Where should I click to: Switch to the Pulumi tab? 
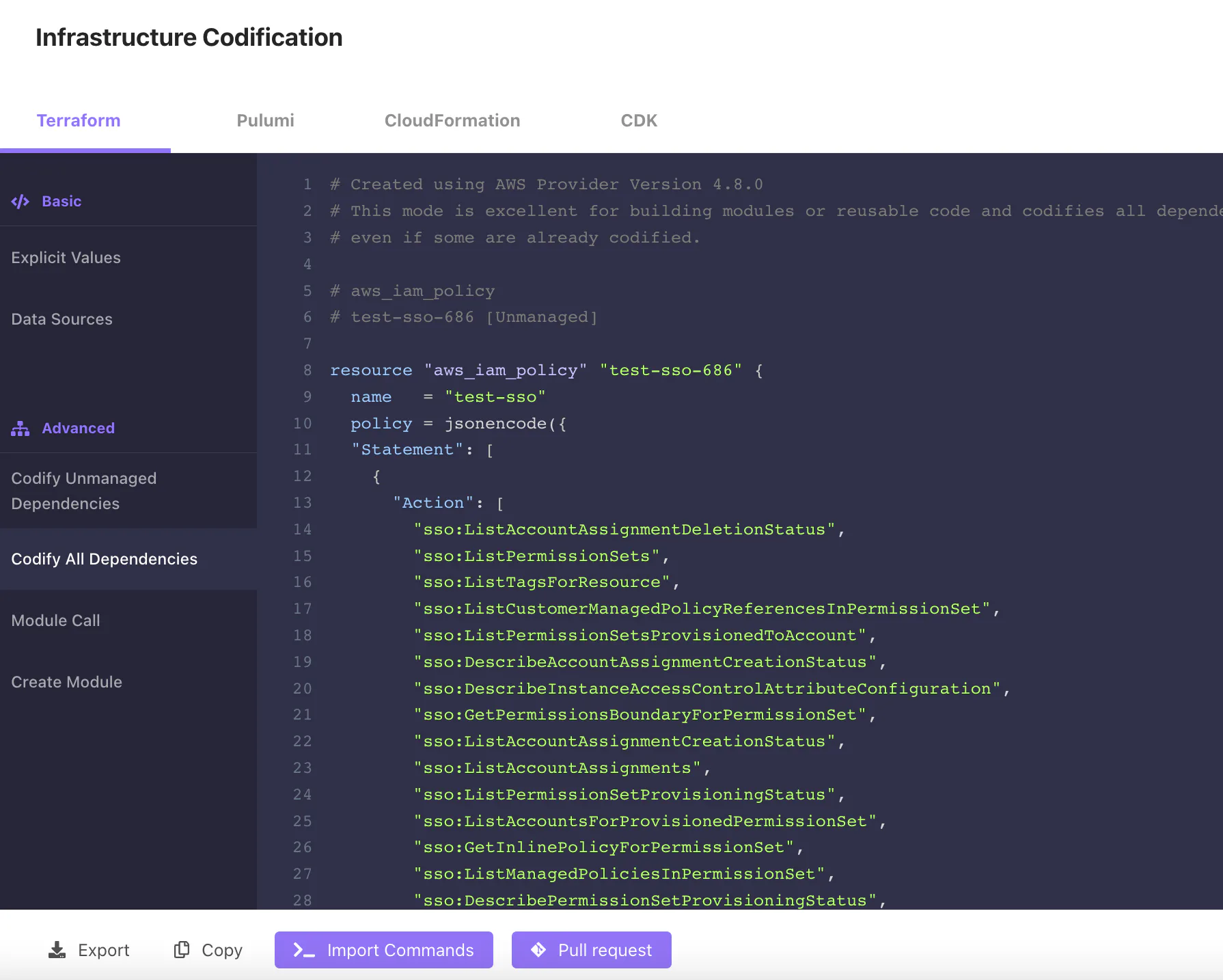[266, 121]
